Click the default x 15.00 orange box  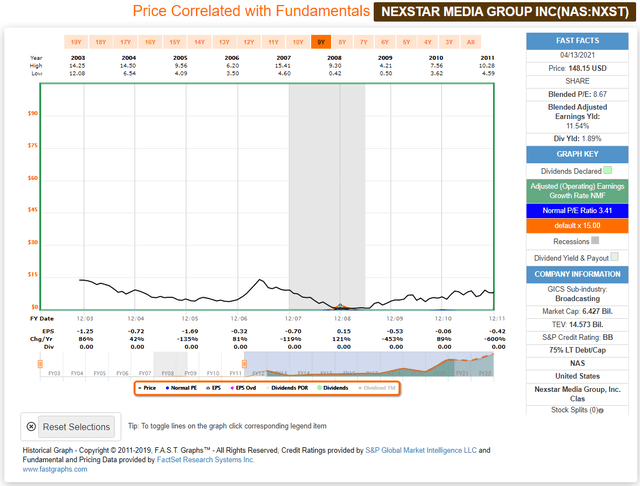577,226
